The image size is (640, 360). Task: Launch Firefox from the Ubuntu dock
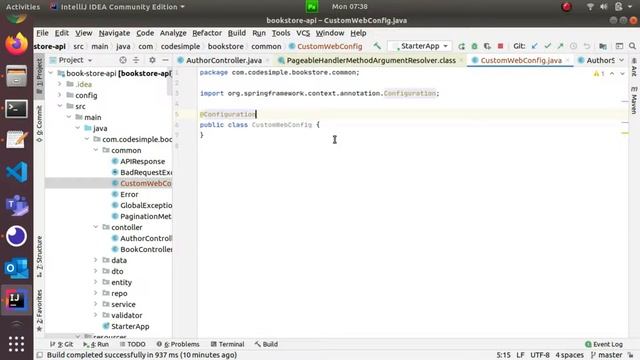(x=16, y=44)
